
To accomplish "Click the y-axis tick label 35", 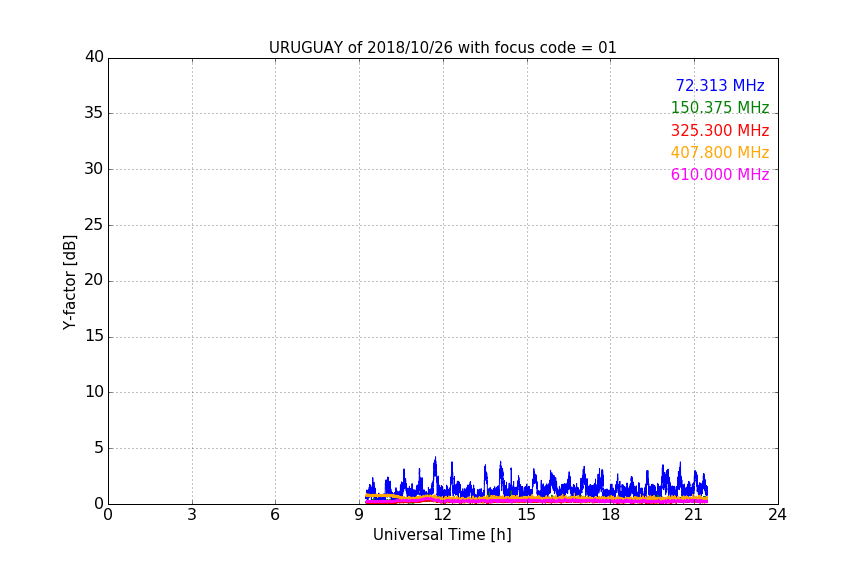I will [94, 113].
